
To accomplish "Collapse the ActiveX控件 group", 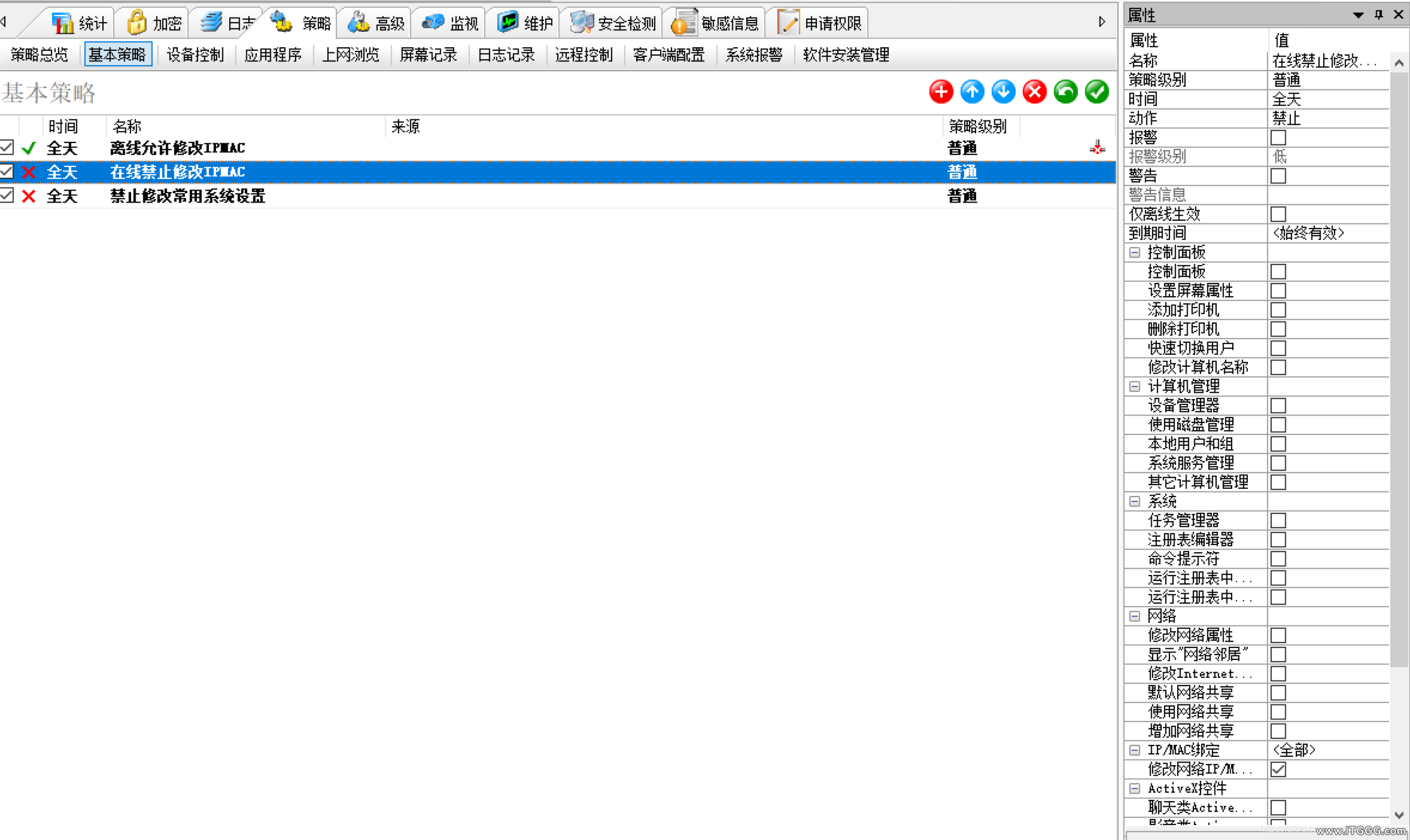I will point(1134,789).
